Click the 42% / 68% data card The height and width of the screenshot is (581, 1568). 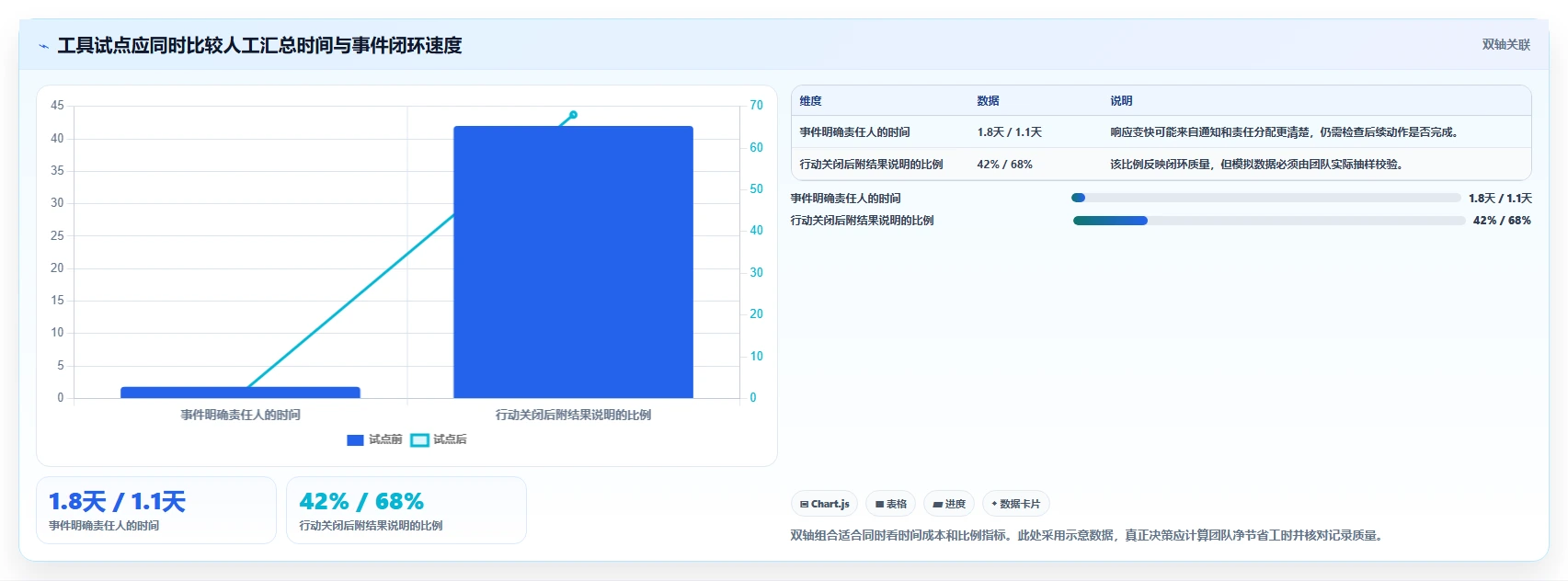[x=406, y=510]
